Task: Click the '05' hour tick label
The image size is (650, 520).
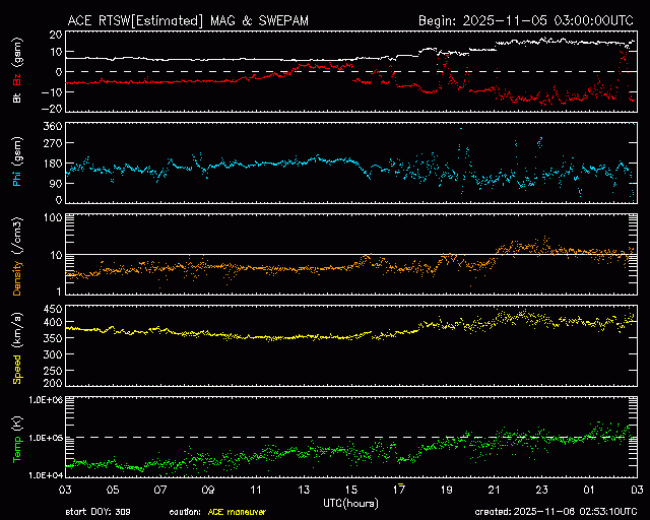Action: tap(113, 490)
